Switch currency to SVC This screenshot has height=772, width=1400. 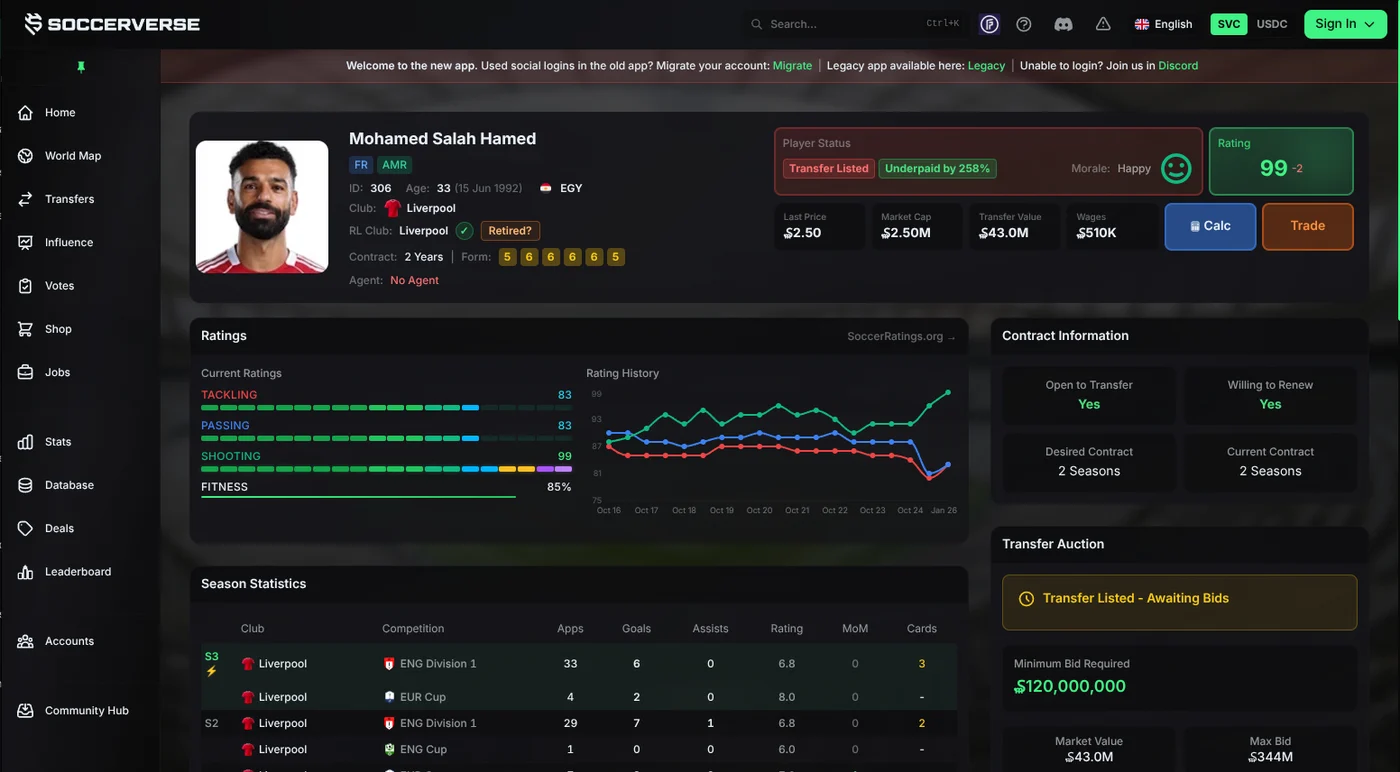(1229, 24)
